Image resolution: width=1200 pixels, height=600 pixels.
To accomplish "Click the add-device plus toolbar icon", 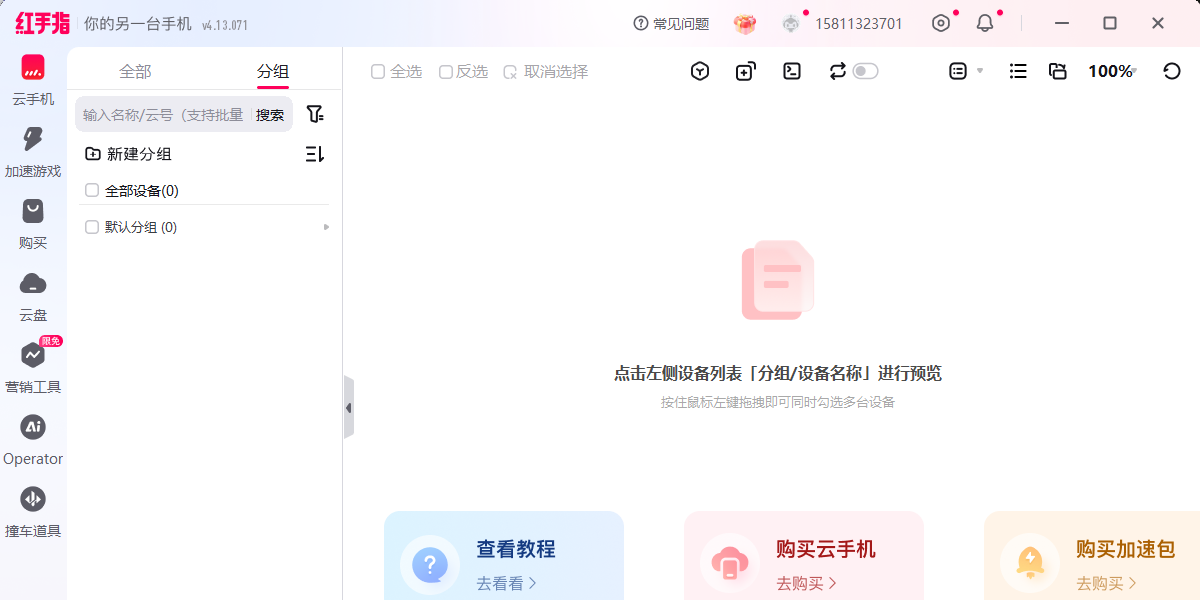I will coord(746,71).
